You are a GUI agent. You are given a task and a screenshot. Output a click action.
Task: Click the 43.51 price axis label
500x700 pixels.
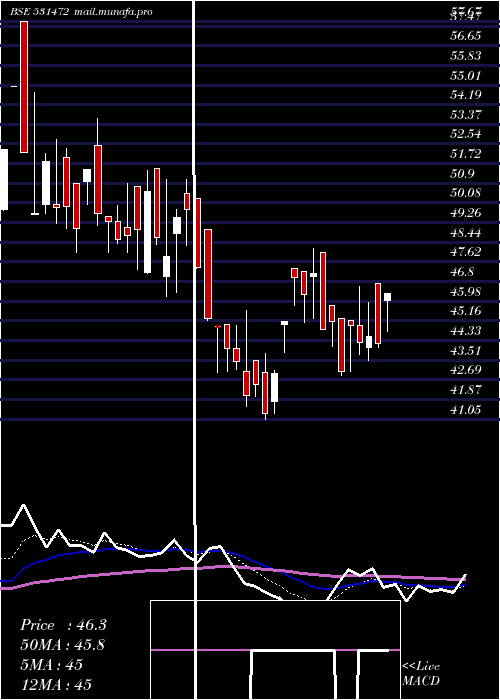(466, 350)
